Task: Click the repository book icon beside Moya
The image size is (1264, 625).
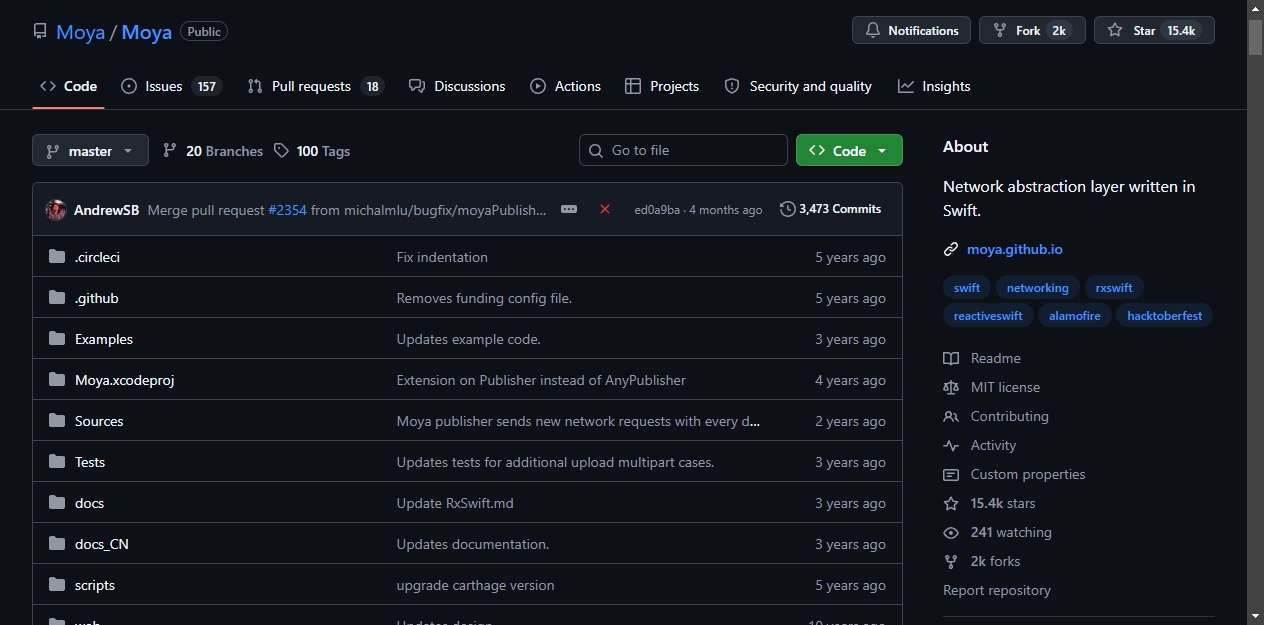Action: pos(40,31)
